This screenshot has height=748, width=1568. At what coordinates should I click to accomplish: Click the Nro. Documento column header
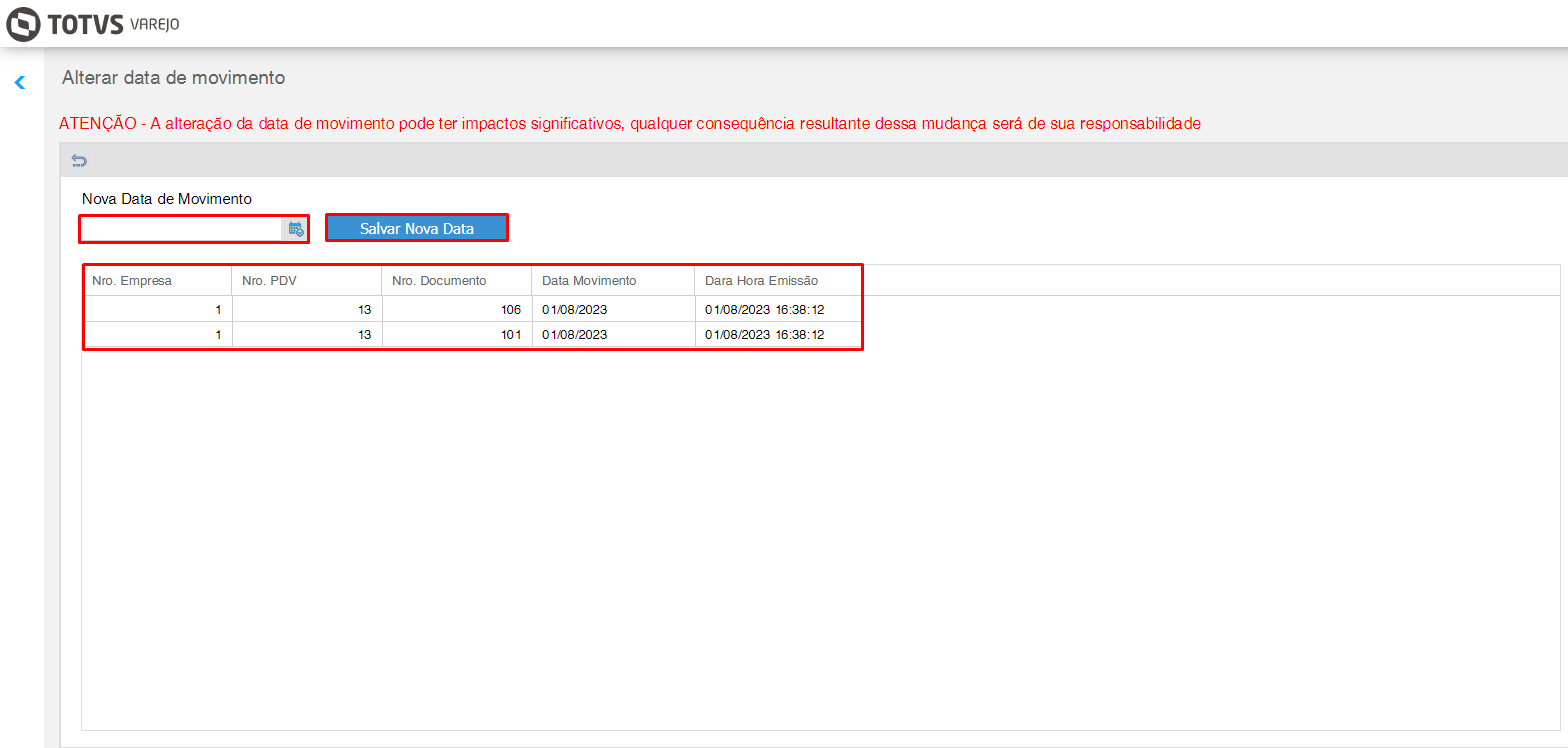click(x=457, y=281)
